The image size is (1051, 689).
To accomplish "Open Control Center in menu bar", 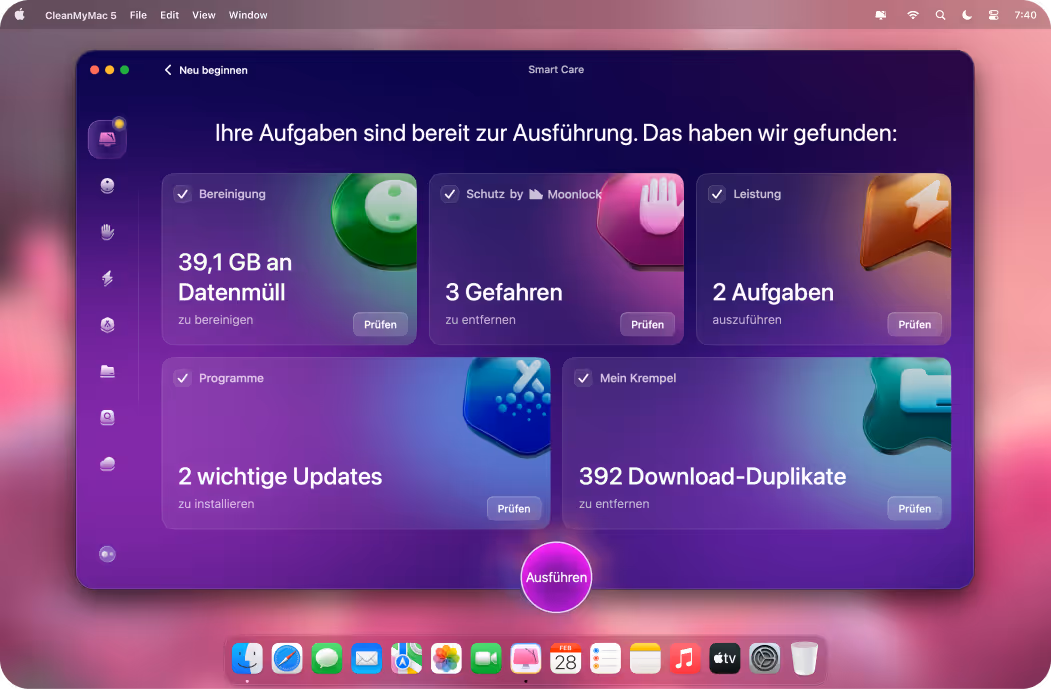I will pos(993,15).
